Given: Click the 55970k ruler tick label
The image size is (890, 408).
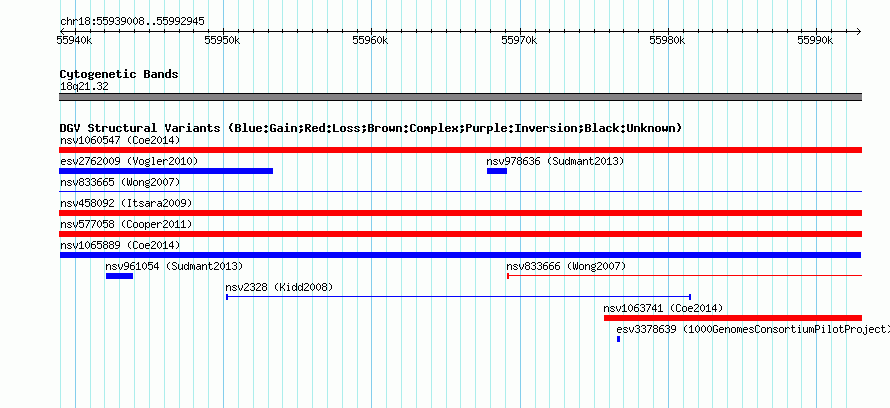Looking at the screenshot, I should [519, 40].
